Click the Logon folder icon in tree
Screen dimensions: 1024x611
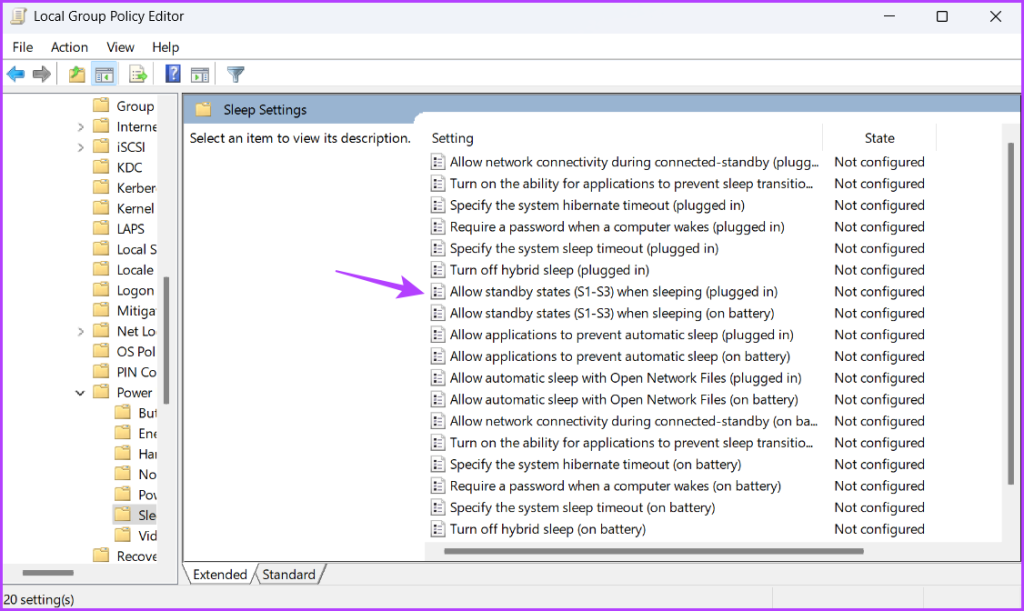pos(101,290)
